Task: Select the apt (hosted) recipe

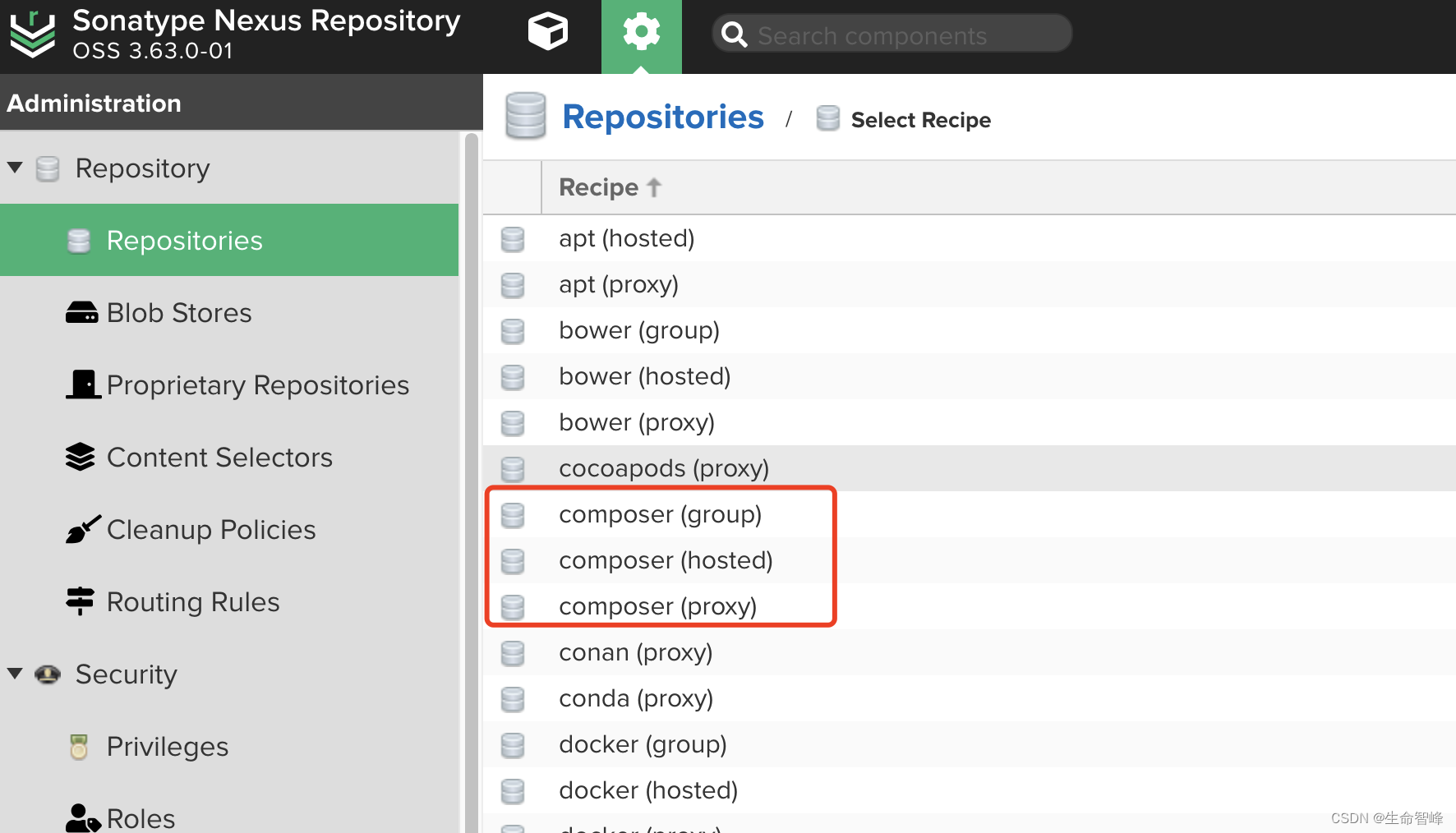Action: coord(970,238)
